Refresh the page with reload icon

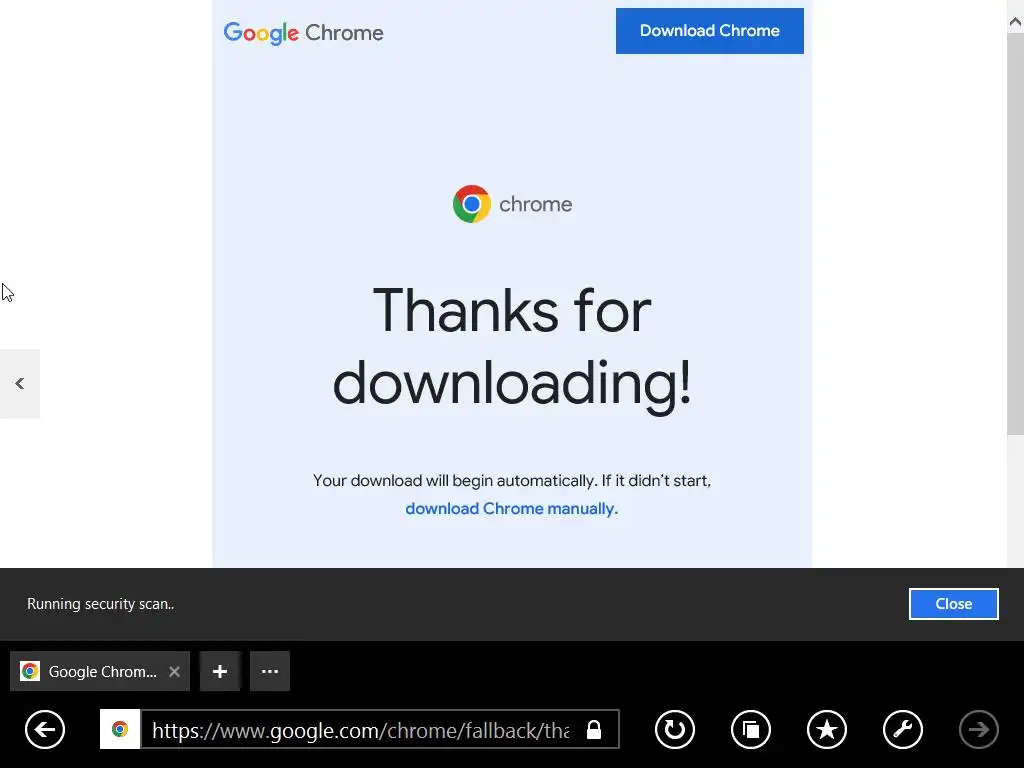tap(675, 729)
